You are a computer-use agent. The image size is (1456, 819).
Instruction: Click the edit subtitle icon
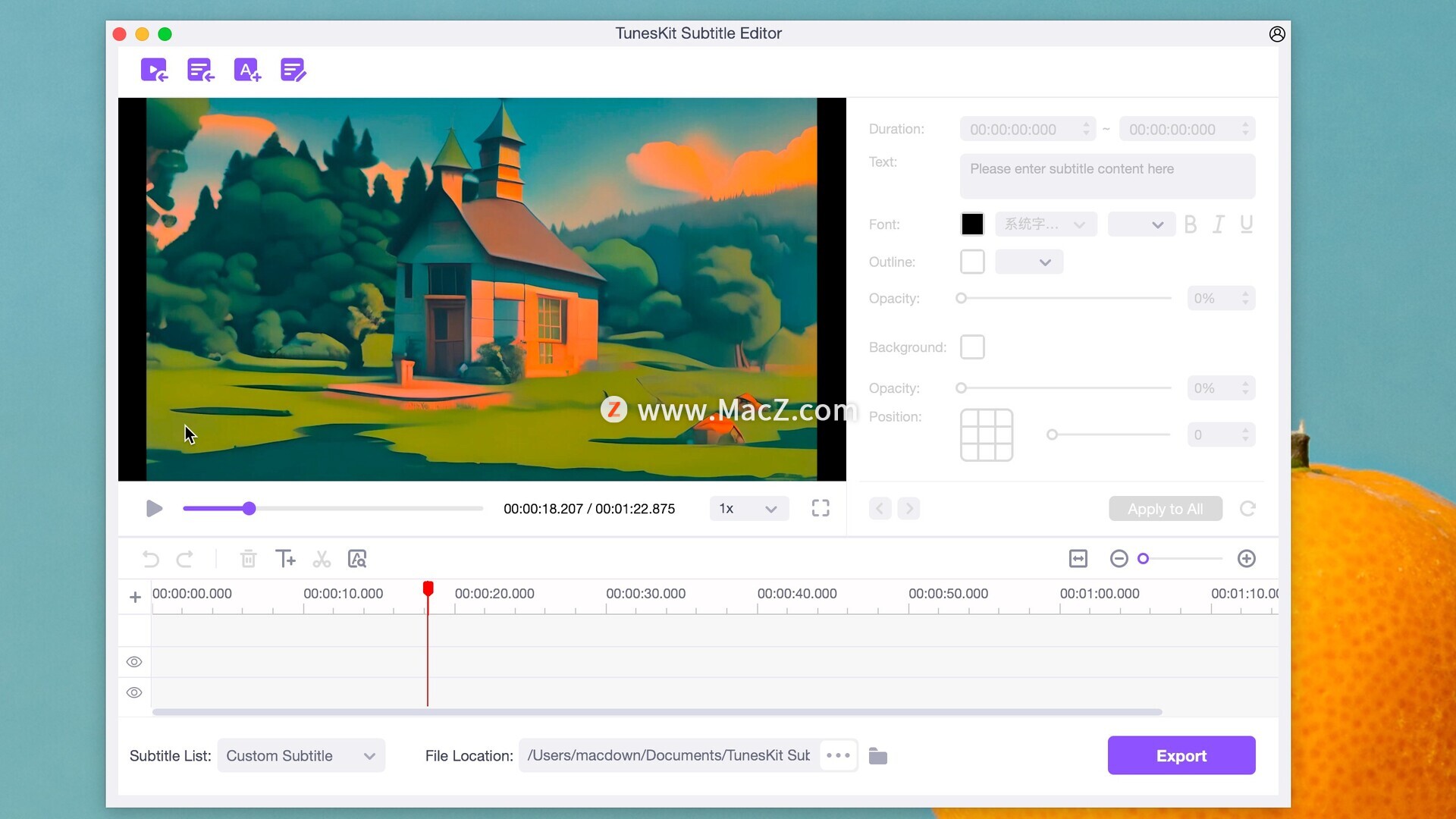coord(293,71)
